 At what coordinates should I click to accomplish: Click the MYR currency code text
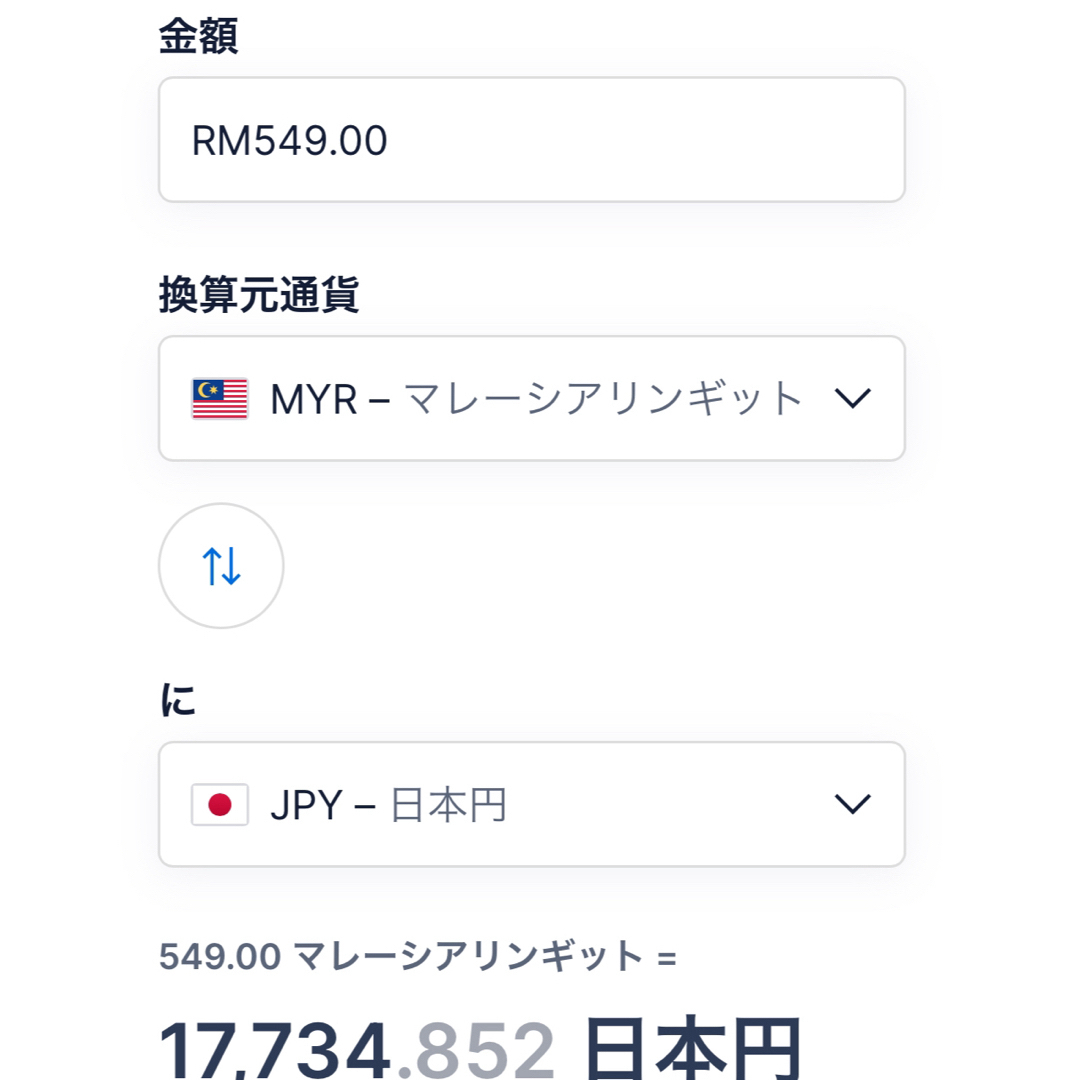pyautogui.click(x=314, y=399)
